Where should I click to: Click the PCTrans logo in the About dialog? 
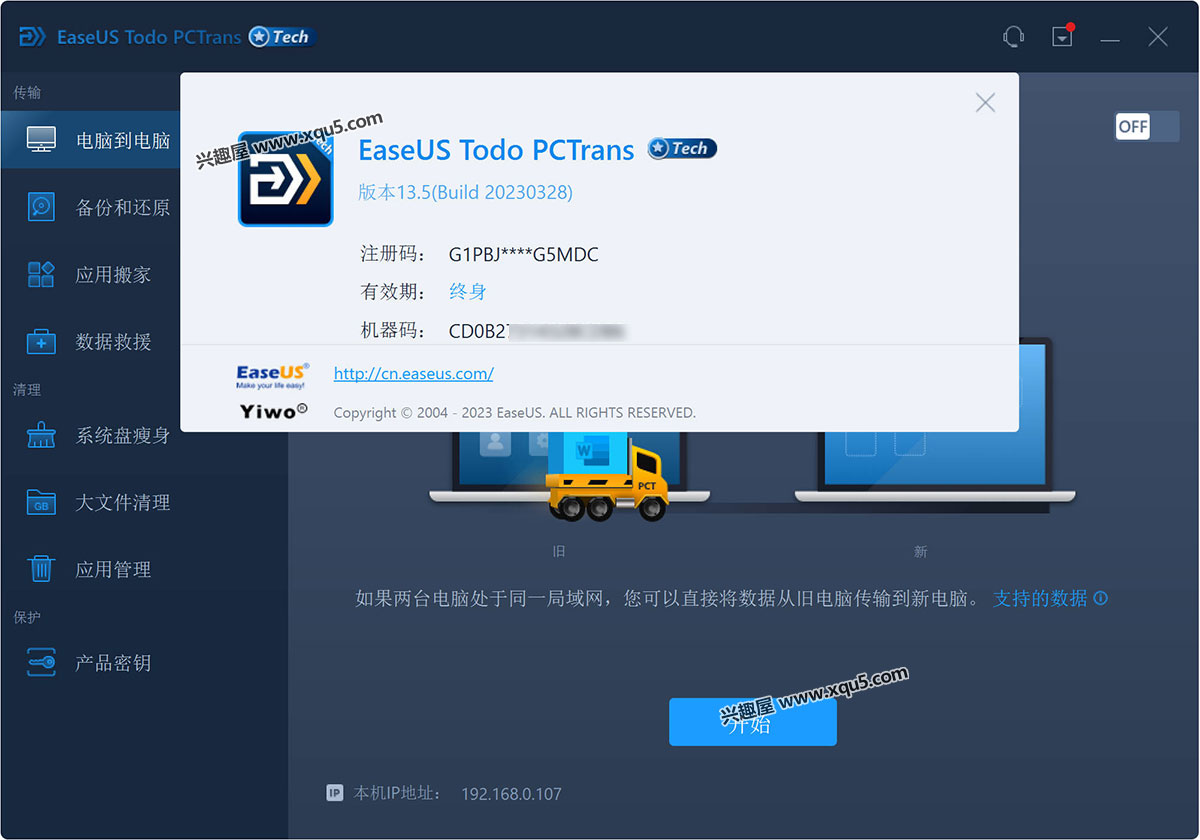tap(285, 179)
